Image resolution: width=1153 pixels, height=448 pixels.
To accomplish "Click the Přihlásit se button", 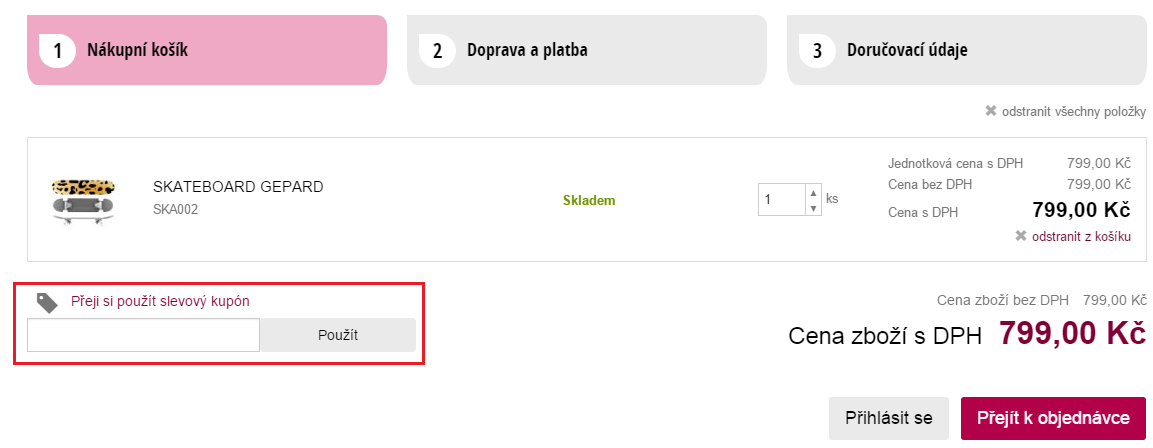I will coord(889,418).
